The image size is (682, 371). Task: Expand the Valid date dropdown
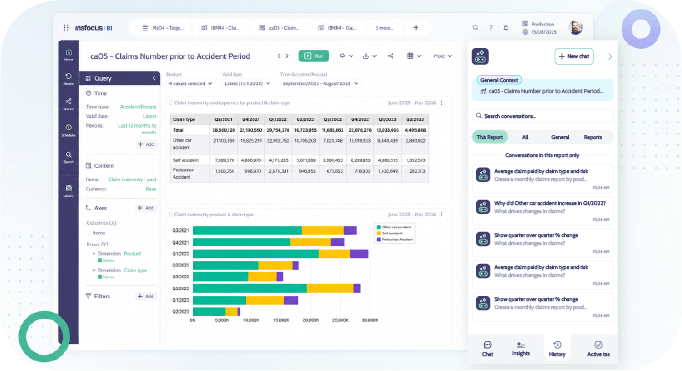coord(247,83)
